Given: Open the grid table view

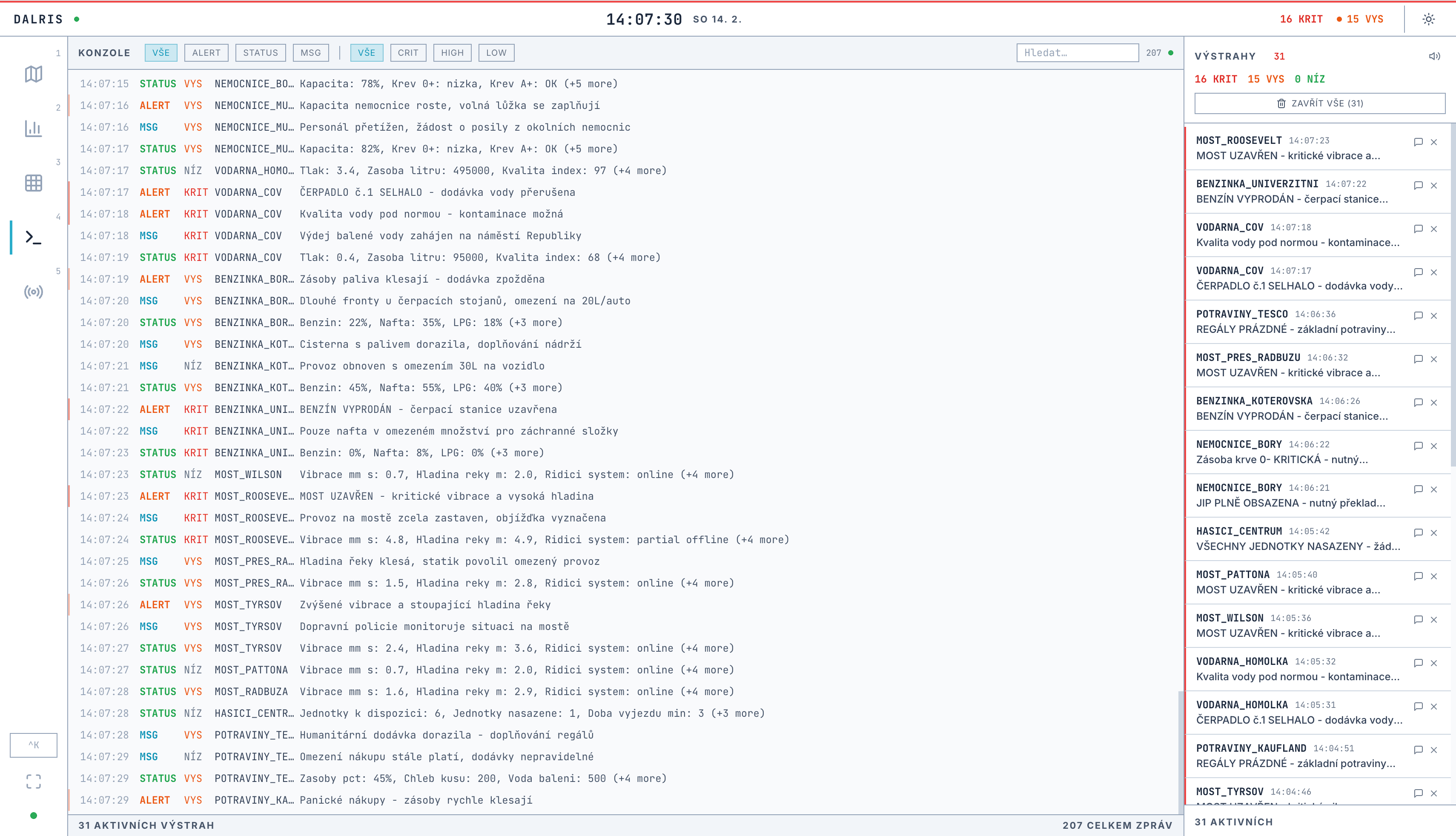Looking at the screenshot, I should (x=33, y=183).
